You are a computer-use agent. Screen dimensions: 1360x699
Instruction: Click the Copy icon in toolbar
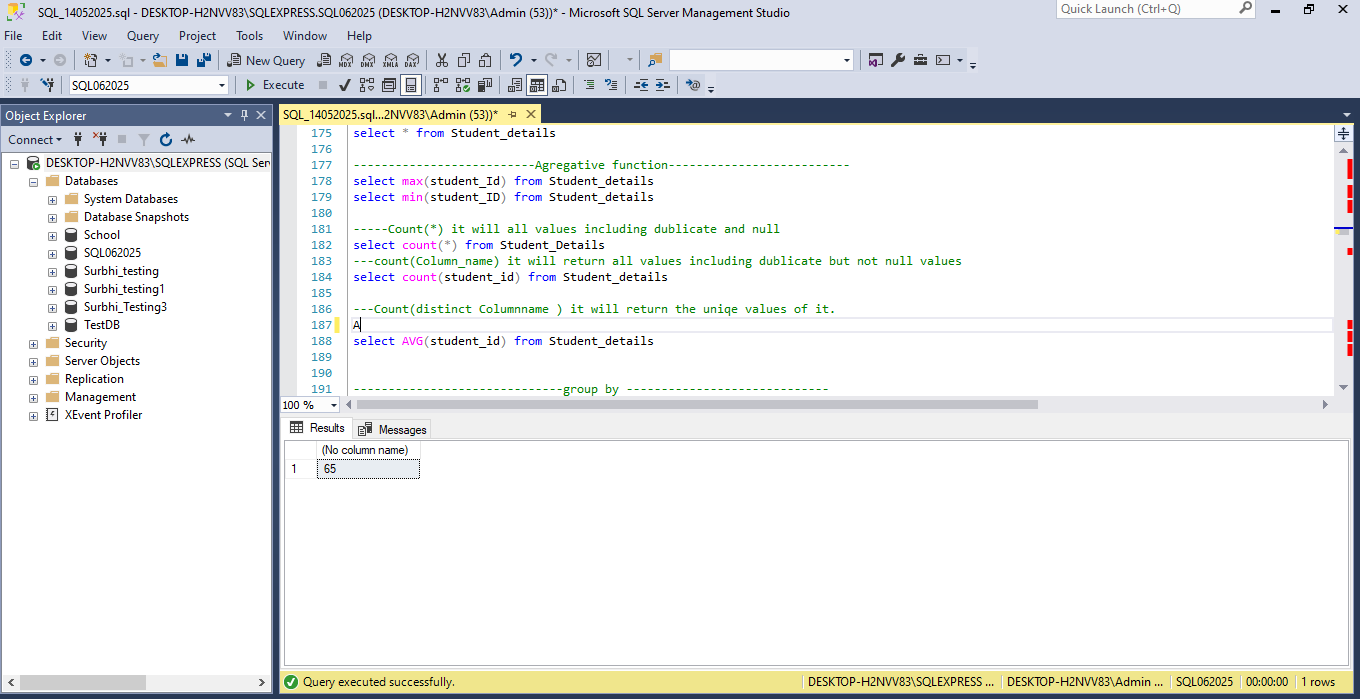pos(463,60)
